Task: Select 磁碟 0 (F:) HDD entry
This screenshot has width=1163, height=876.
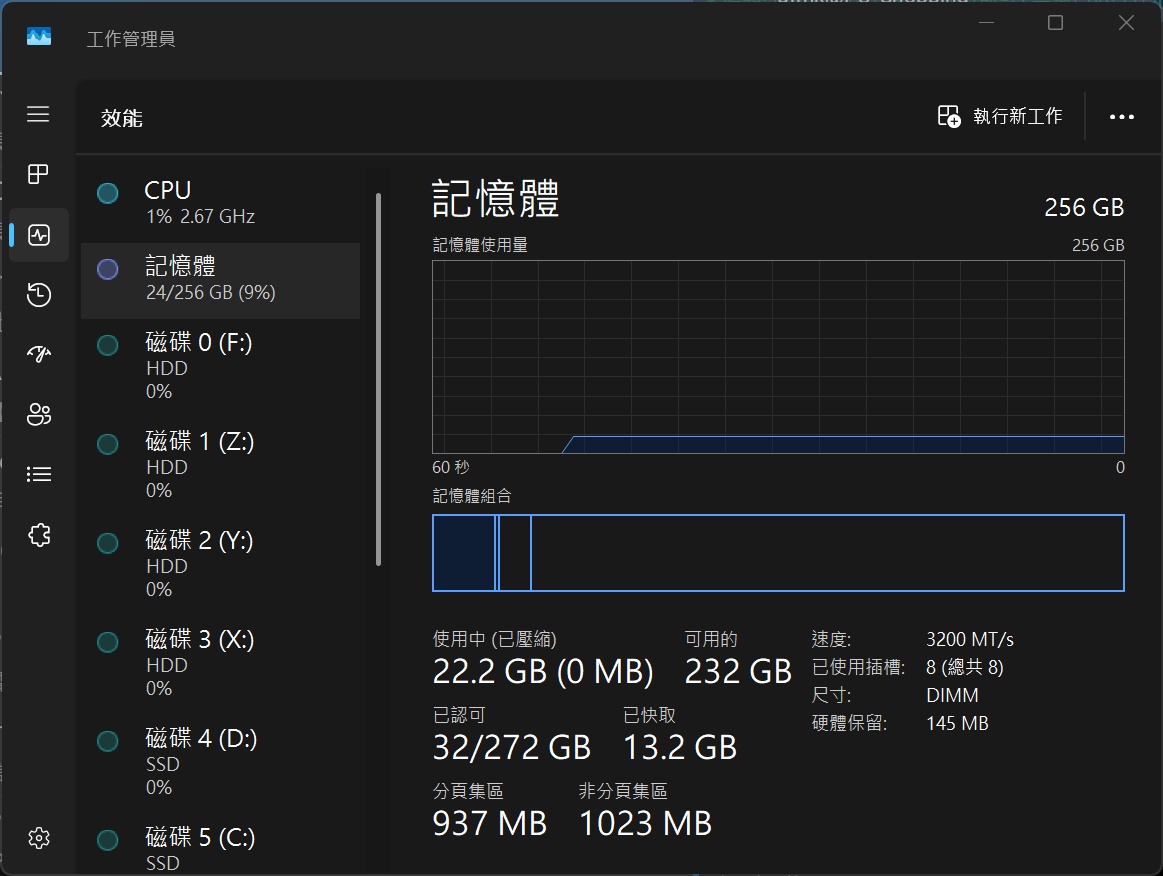Action: [x=220, y=366]
